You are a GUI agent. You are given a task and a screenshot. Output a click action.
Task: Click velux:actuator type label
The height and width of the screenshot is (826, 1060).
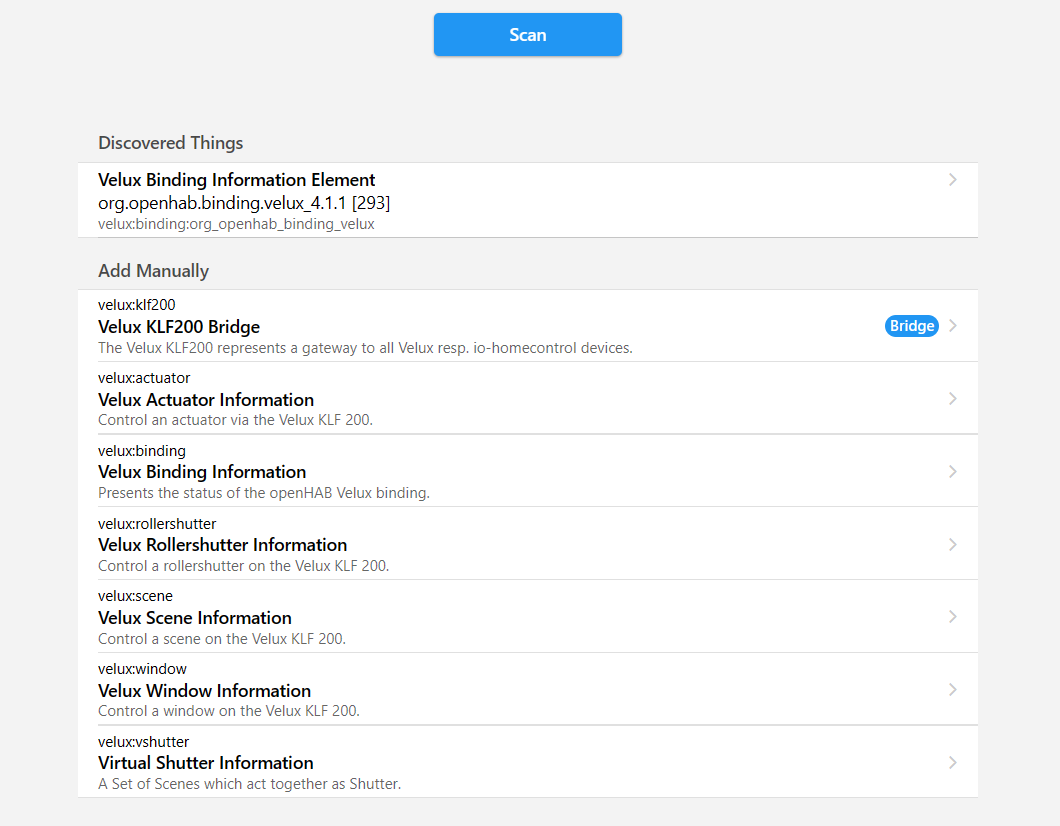click(x=144, y=378)
